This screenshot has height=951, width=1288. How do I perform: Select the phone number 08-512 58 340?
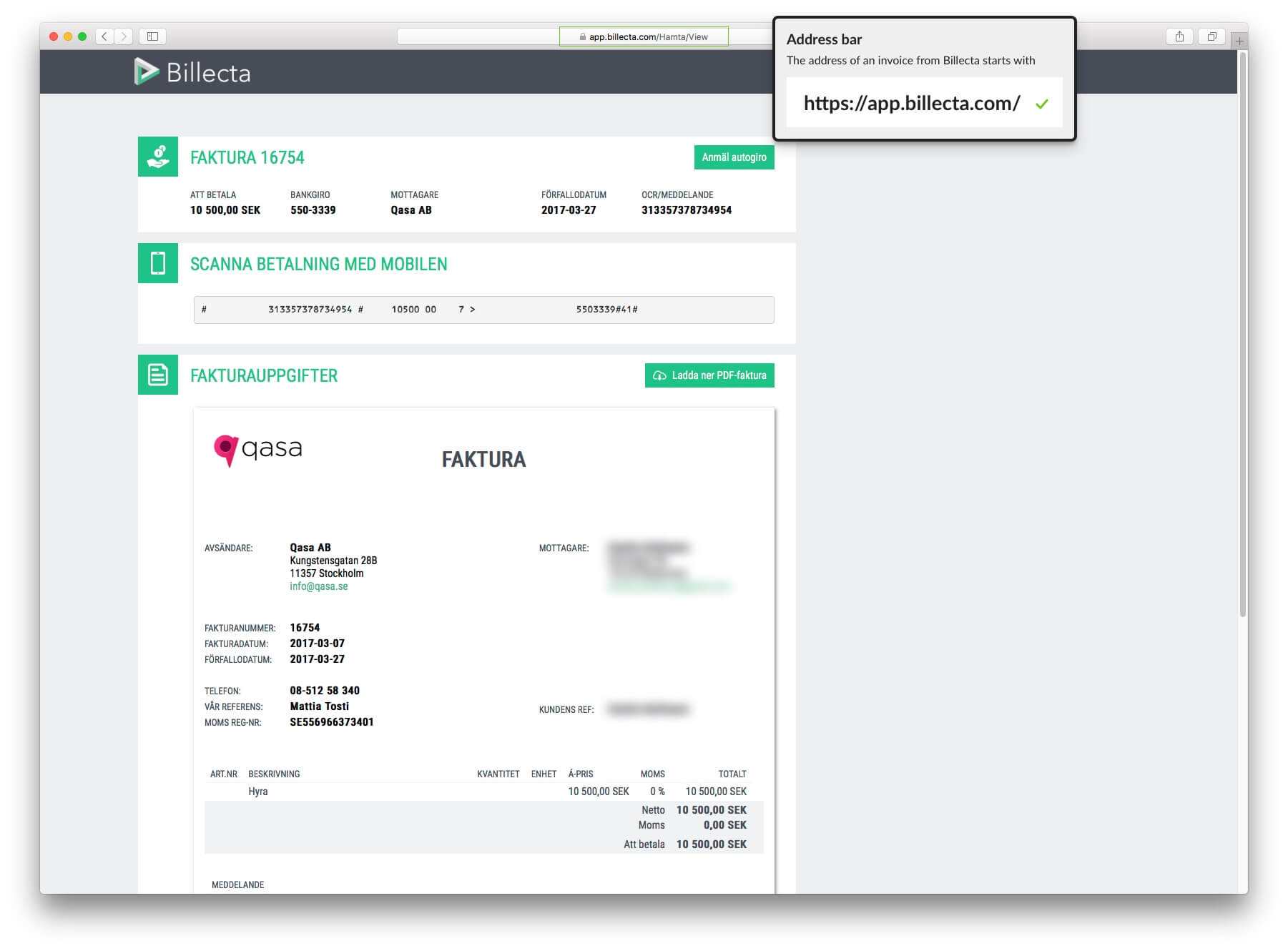pos(325,691)
